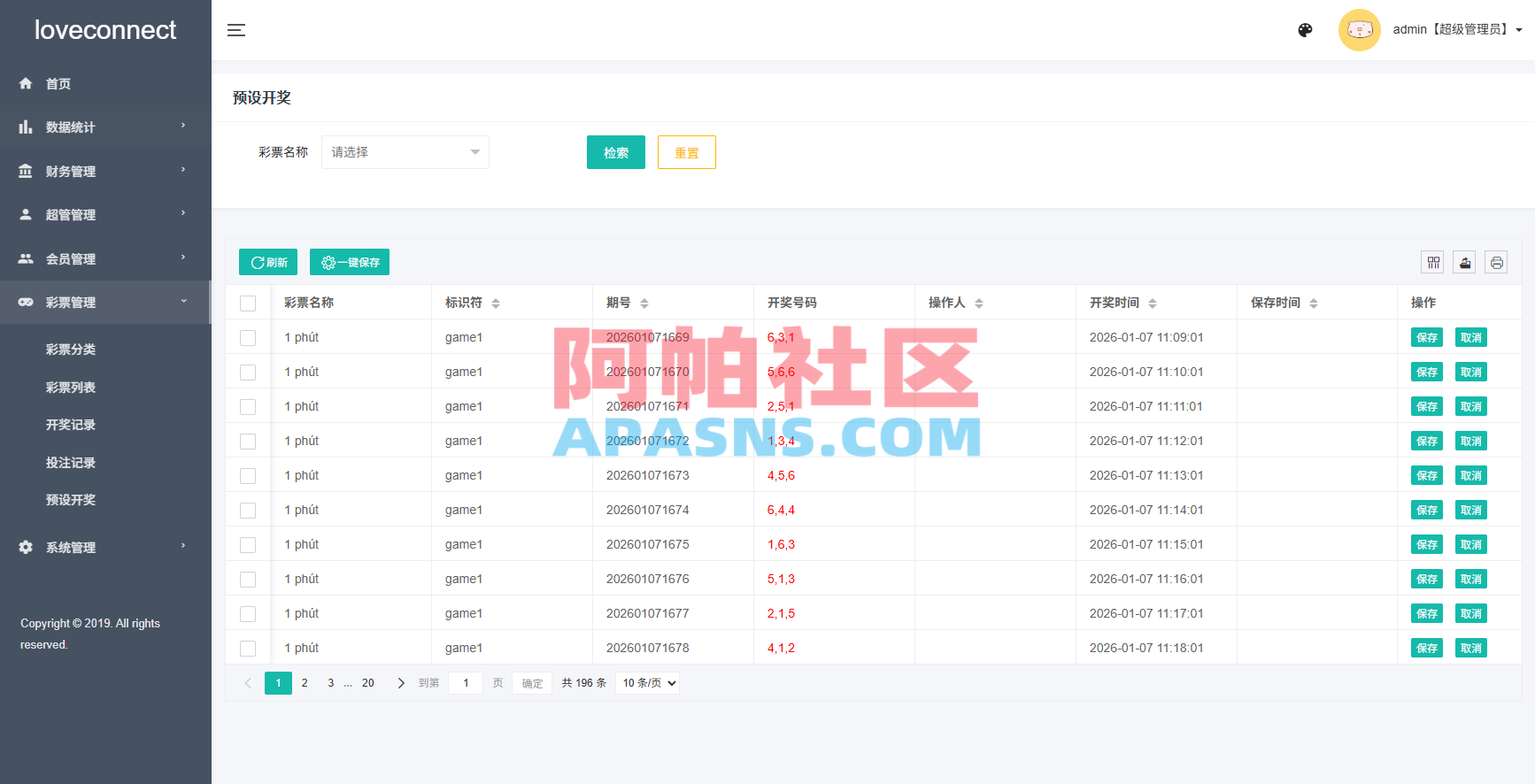Image resolution: width=1535 pixels, height=784 pixels.
Task: Sort by 保存时间 column arrows
Action: tap(1314, 304)
